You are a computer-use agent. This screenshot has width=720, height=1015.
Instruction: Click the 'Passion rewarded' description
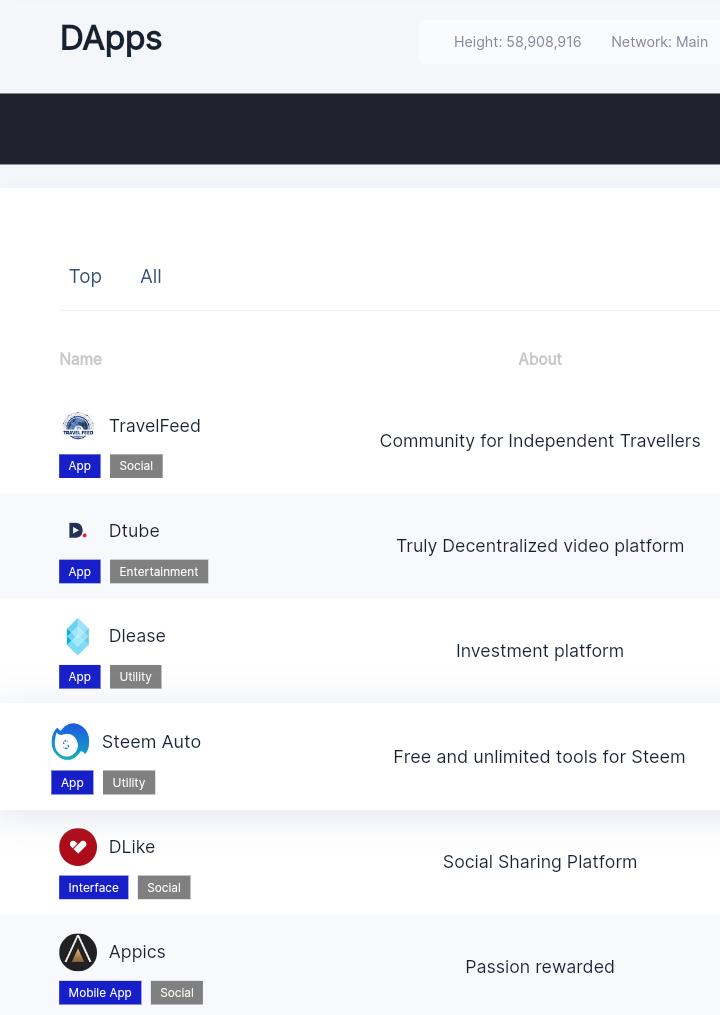click(540, 967)
